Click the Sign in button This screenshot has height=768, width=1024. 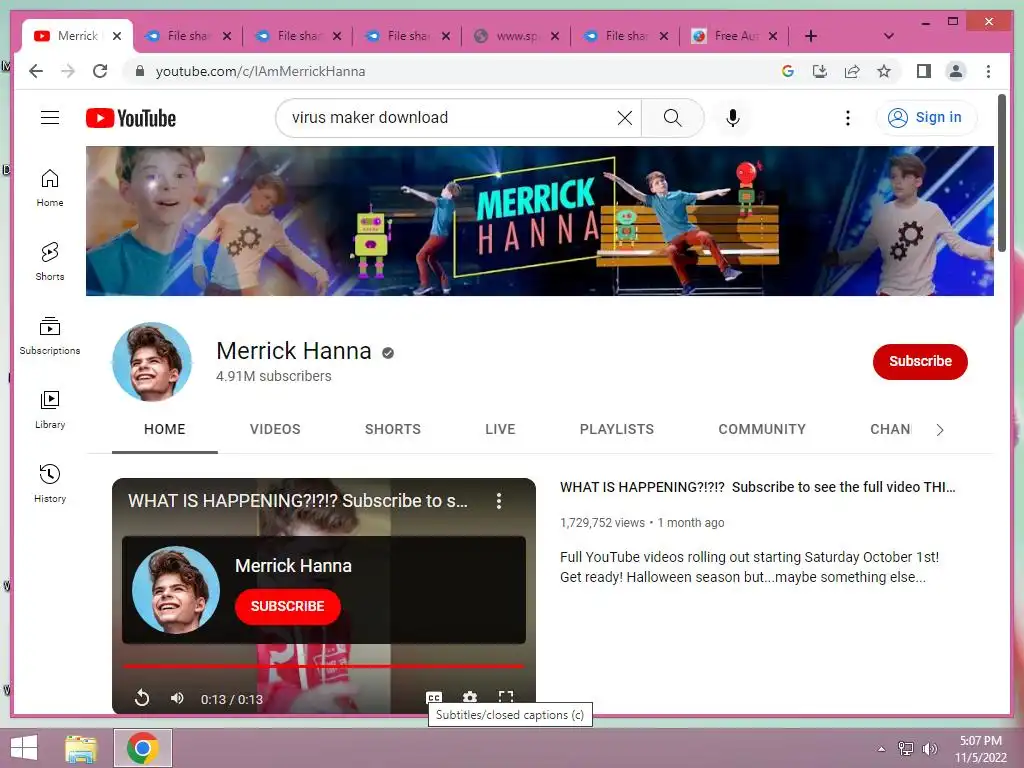point(925,118)
